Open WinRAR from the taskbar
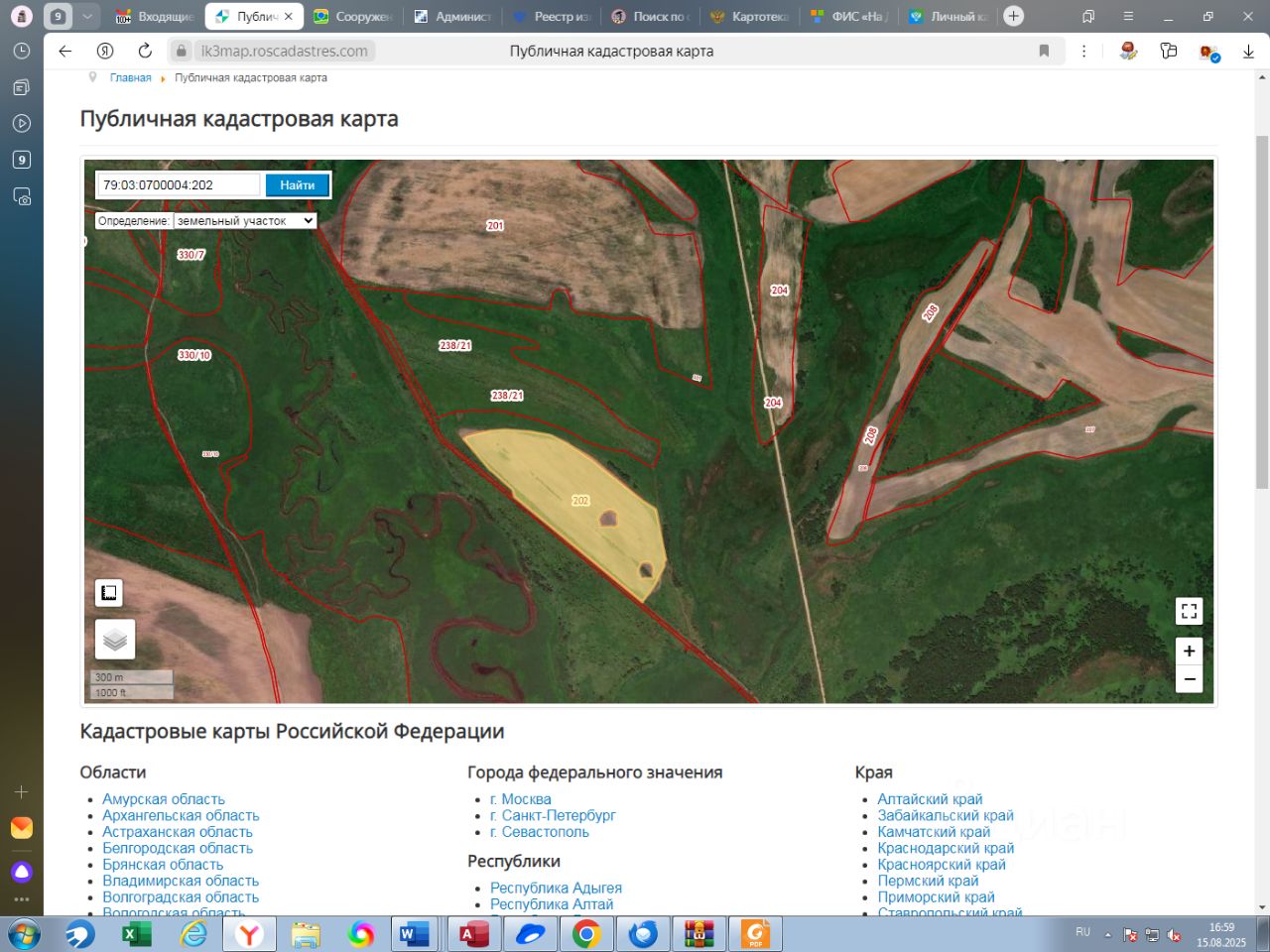The image size is (1270, 952). pyautogui.click(x=699, y=934)
